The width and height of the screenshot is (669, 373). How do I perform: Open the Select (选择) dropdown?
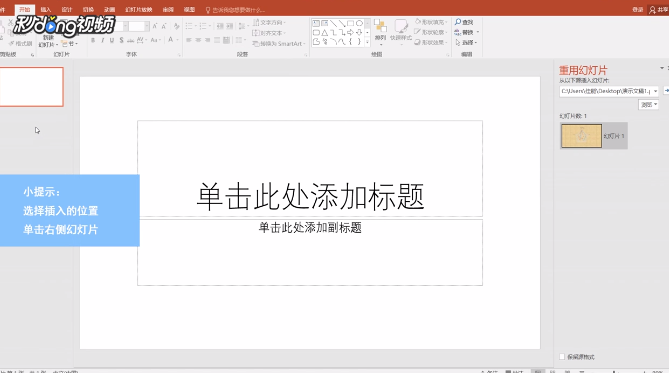[465, 43]
